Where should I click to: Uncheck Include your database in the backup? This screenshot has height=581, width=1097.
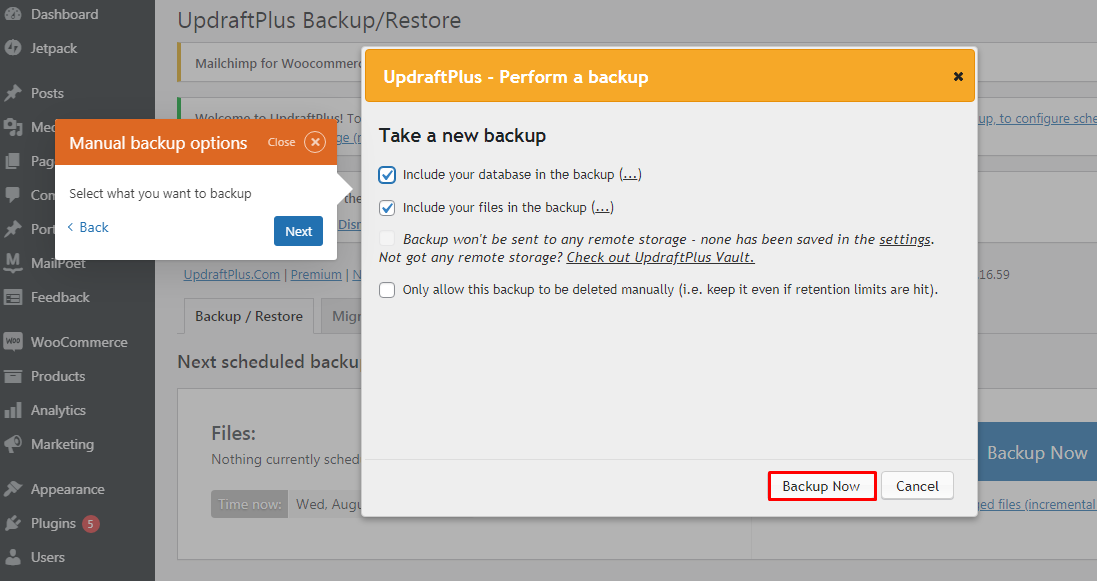pos(387,174)
